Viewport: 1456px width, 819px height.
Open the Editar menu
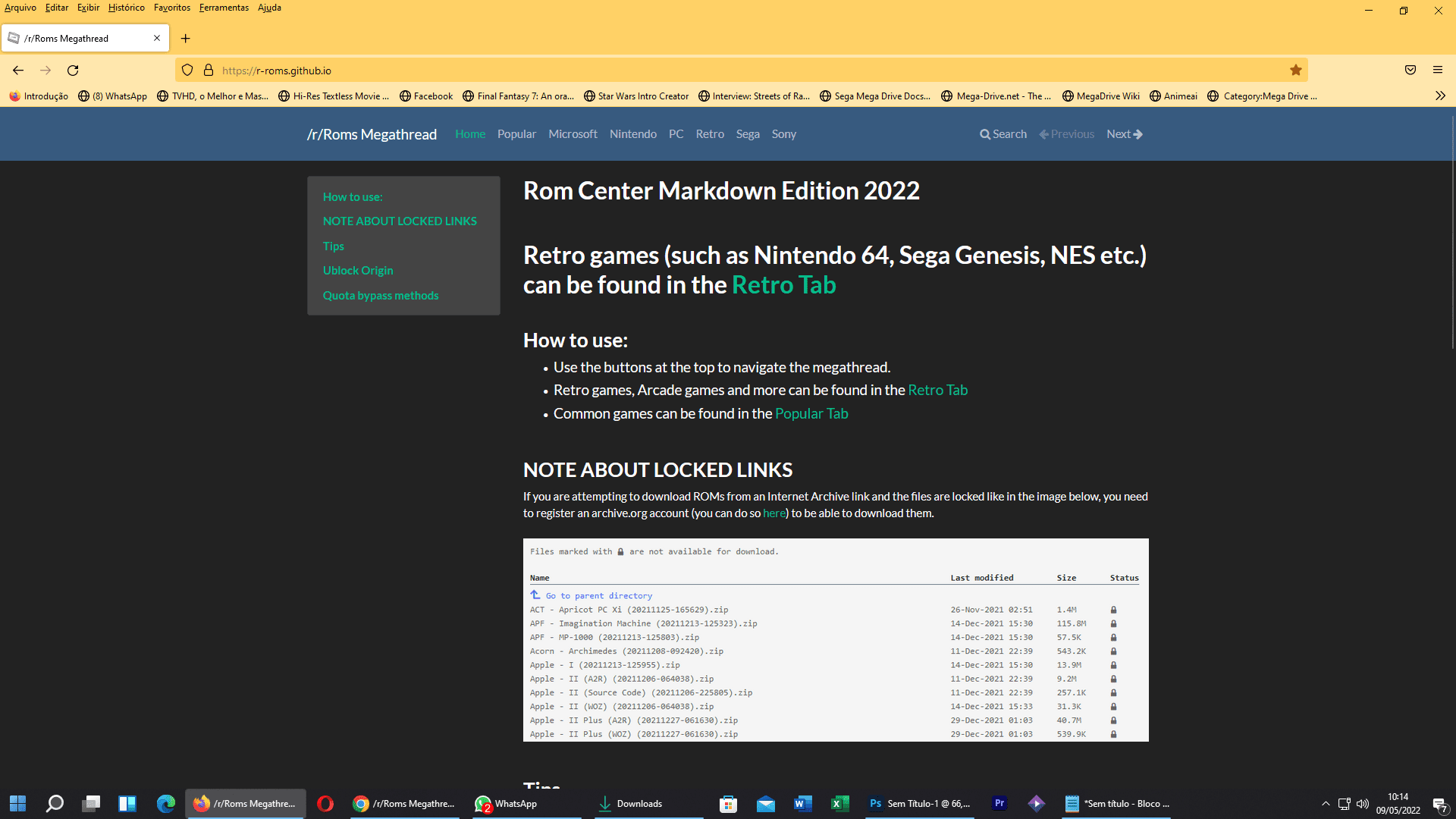[x=57, y=8]
